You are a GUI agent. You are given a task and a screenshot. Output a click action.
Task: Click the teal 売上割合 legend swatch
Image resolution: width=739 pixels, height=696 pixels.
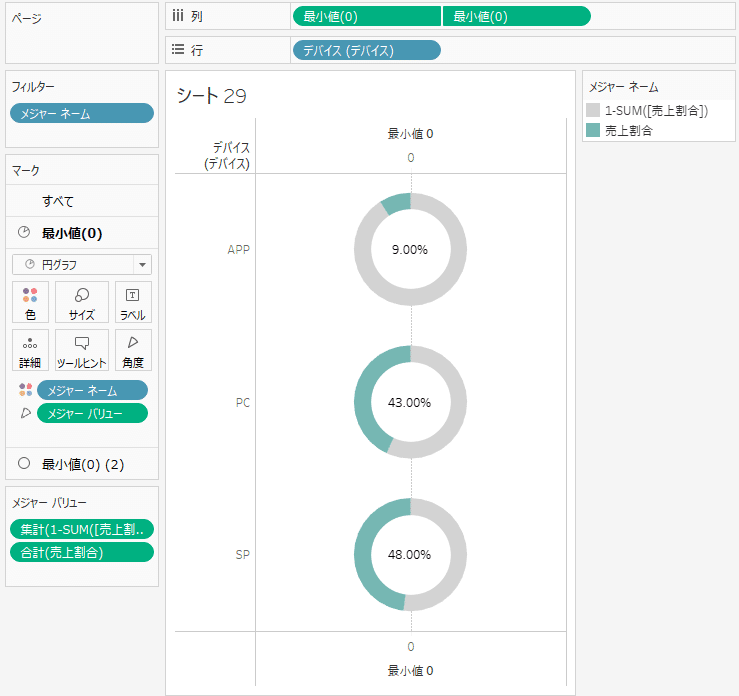592,130
